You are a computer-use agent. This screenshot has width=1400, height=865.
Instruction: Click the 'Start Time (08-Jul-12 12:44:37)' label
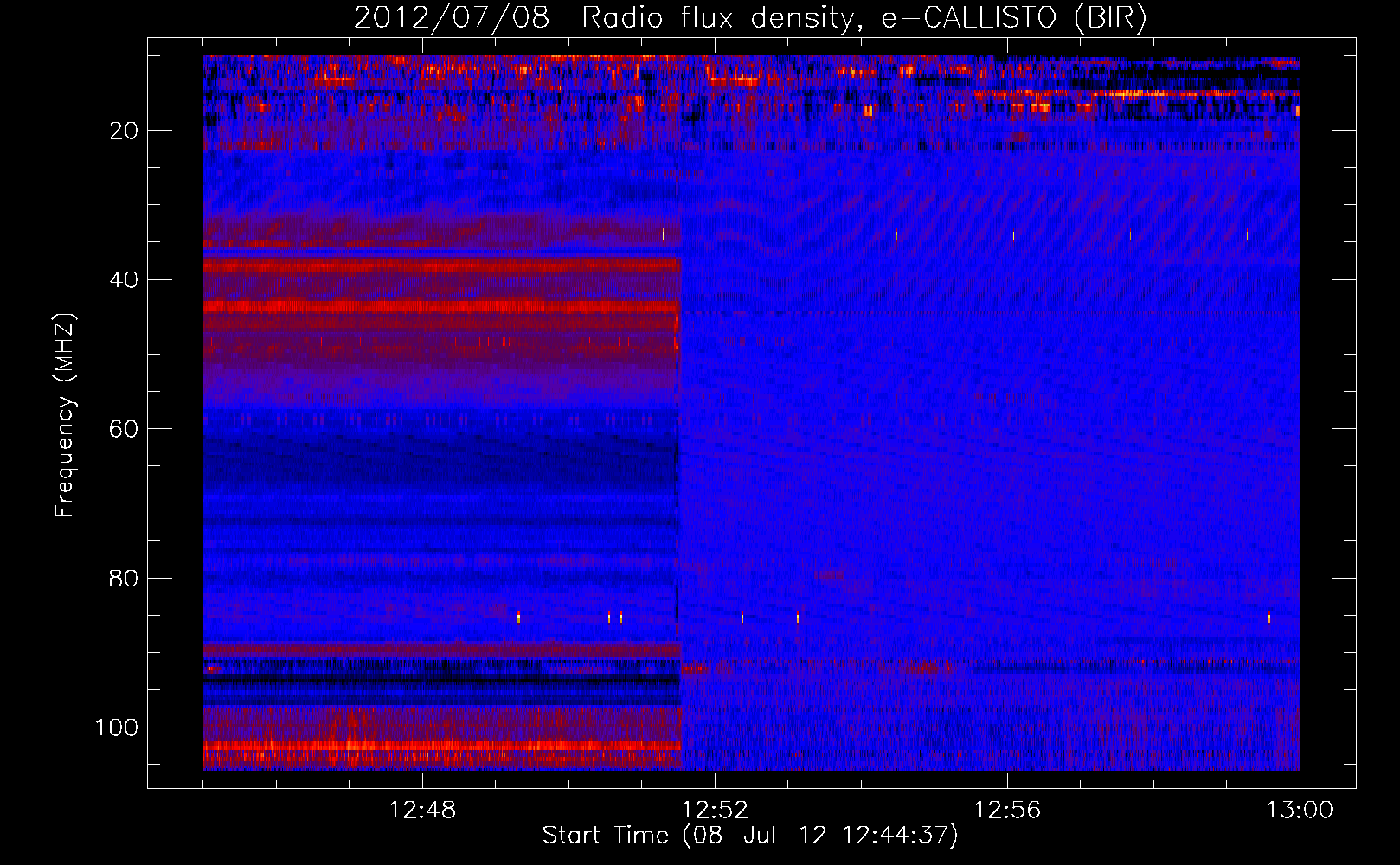tap(750, 836)
